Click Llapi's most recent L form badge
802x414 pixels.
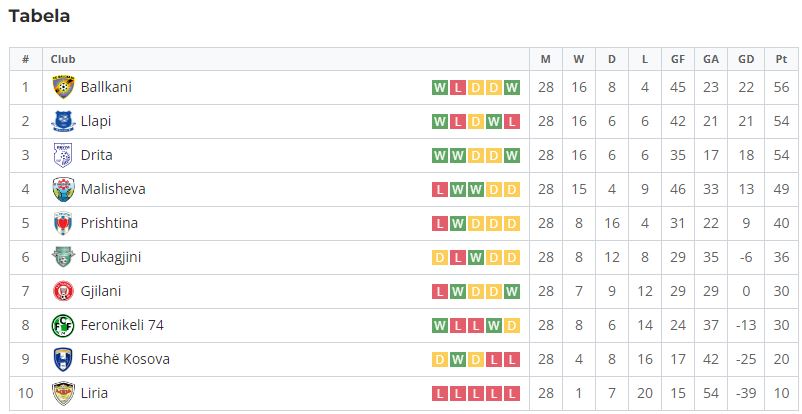pos(511,122)
